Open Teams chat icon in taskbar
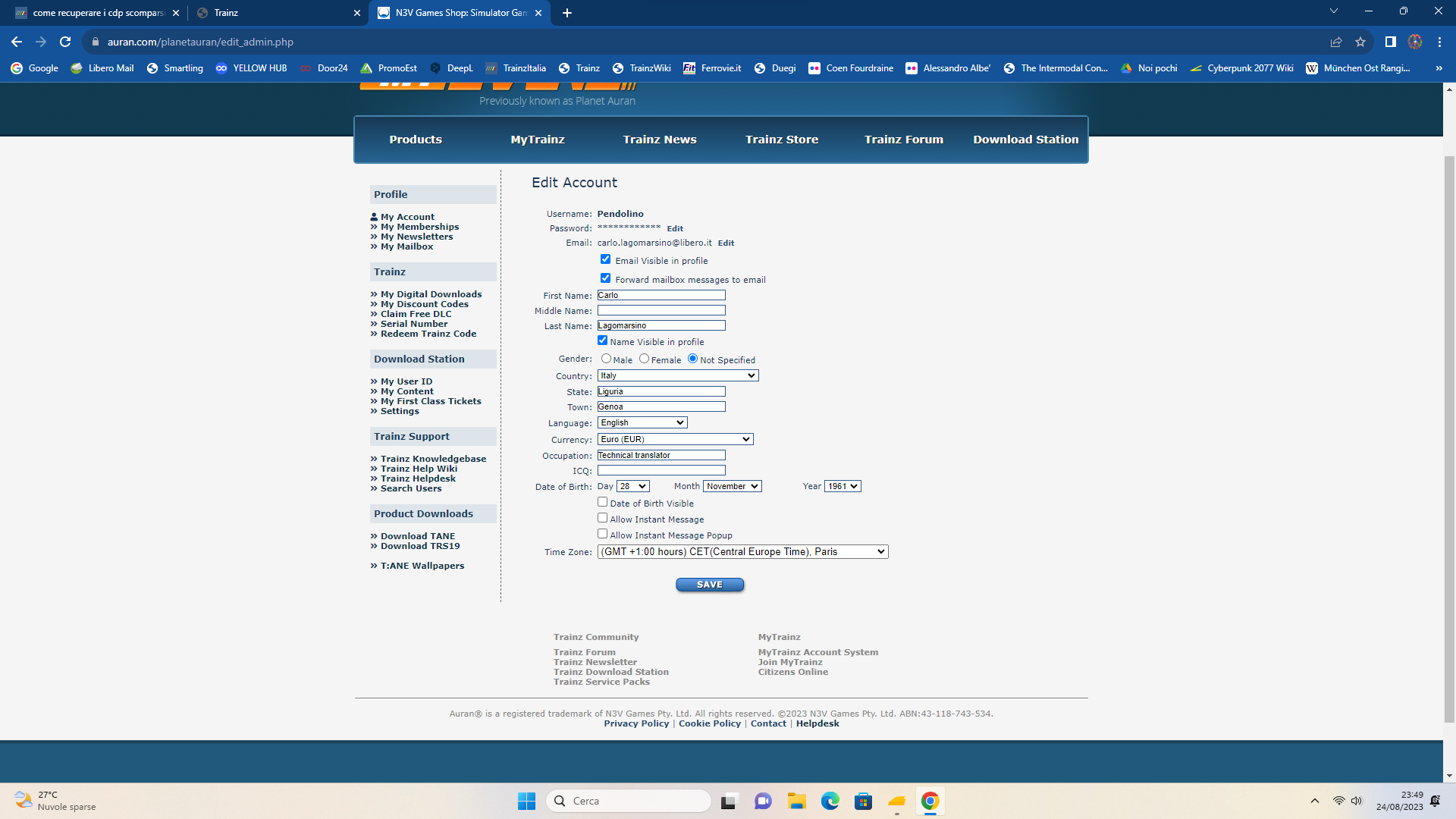 763,801
